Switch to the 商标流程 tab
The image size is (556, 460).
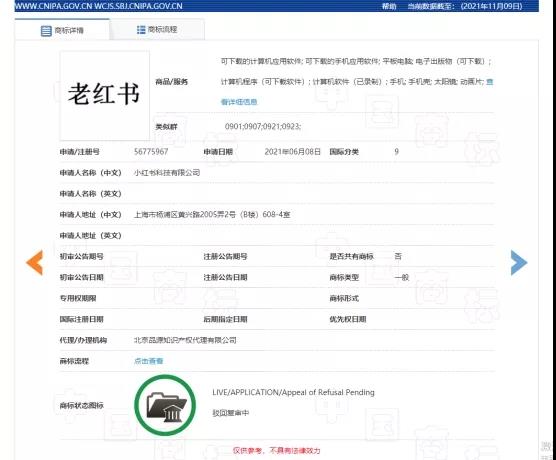[157, 29]
